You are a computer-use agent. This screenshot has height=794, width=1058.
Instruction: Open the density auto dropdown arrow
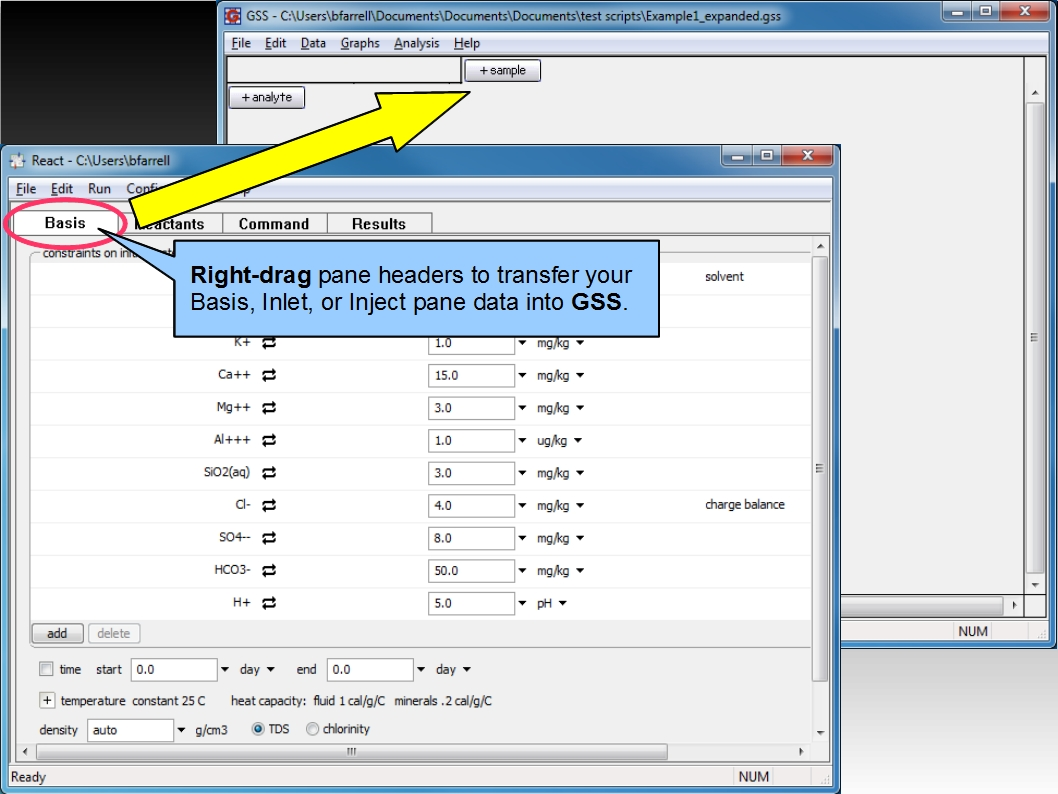[182, 730]
